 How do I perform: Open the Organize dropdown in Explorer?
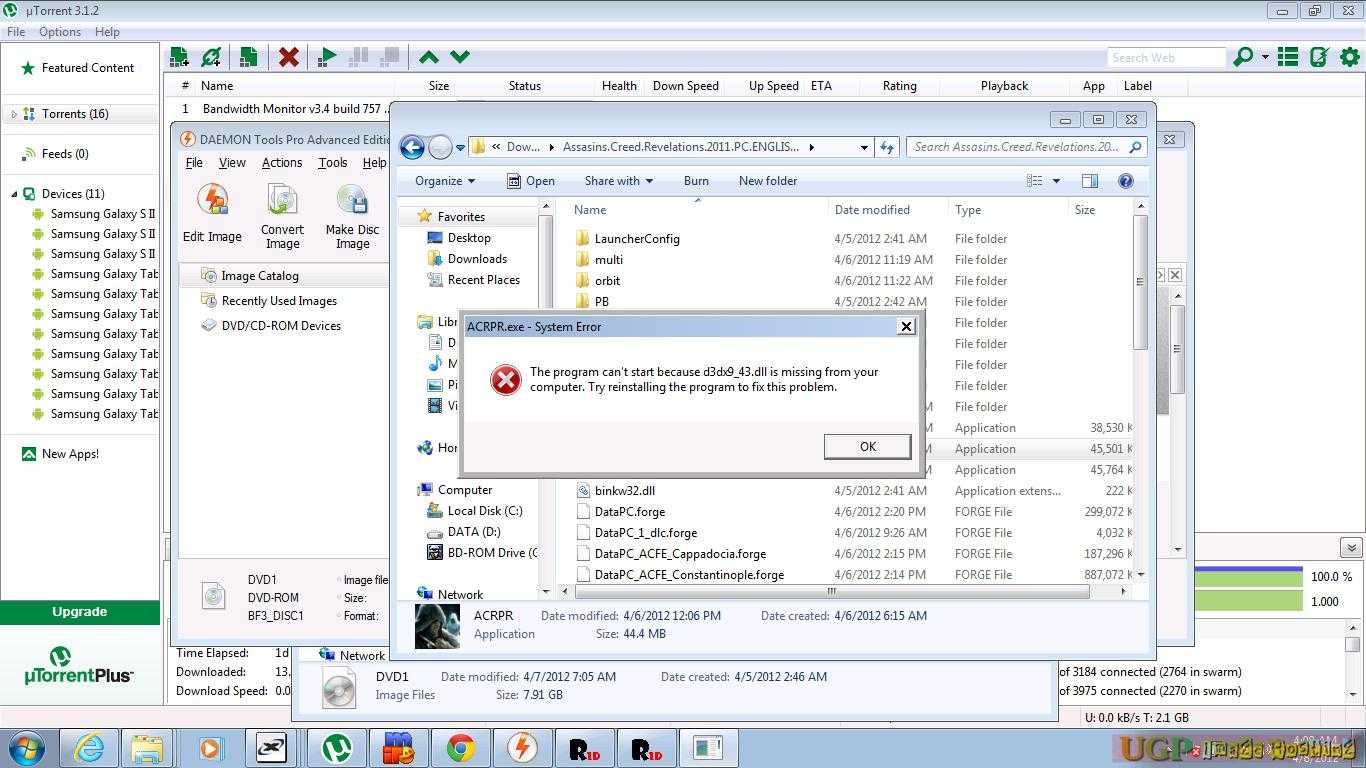coord(445,181)
